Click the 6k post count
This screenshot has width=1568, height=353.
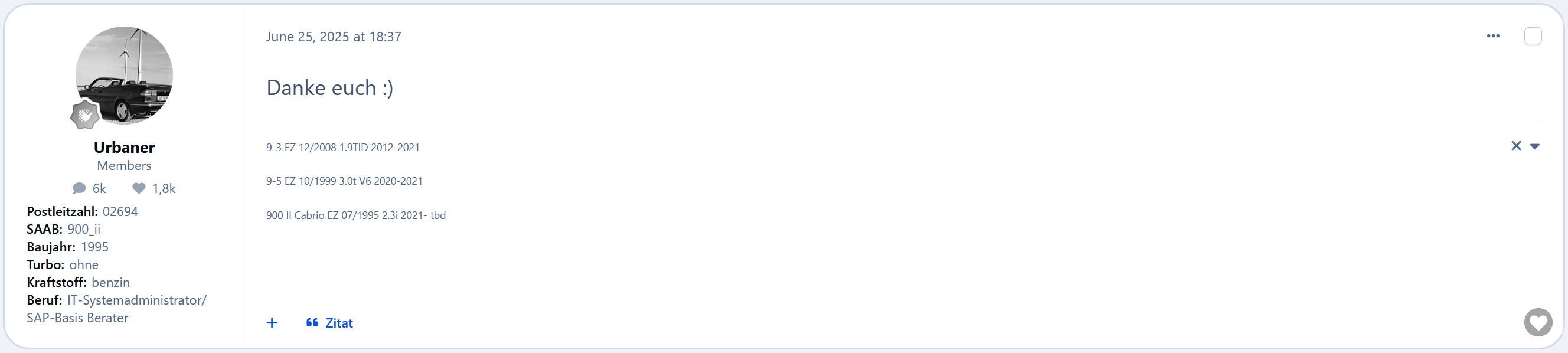pyautogui.click(x=99, y=189)
